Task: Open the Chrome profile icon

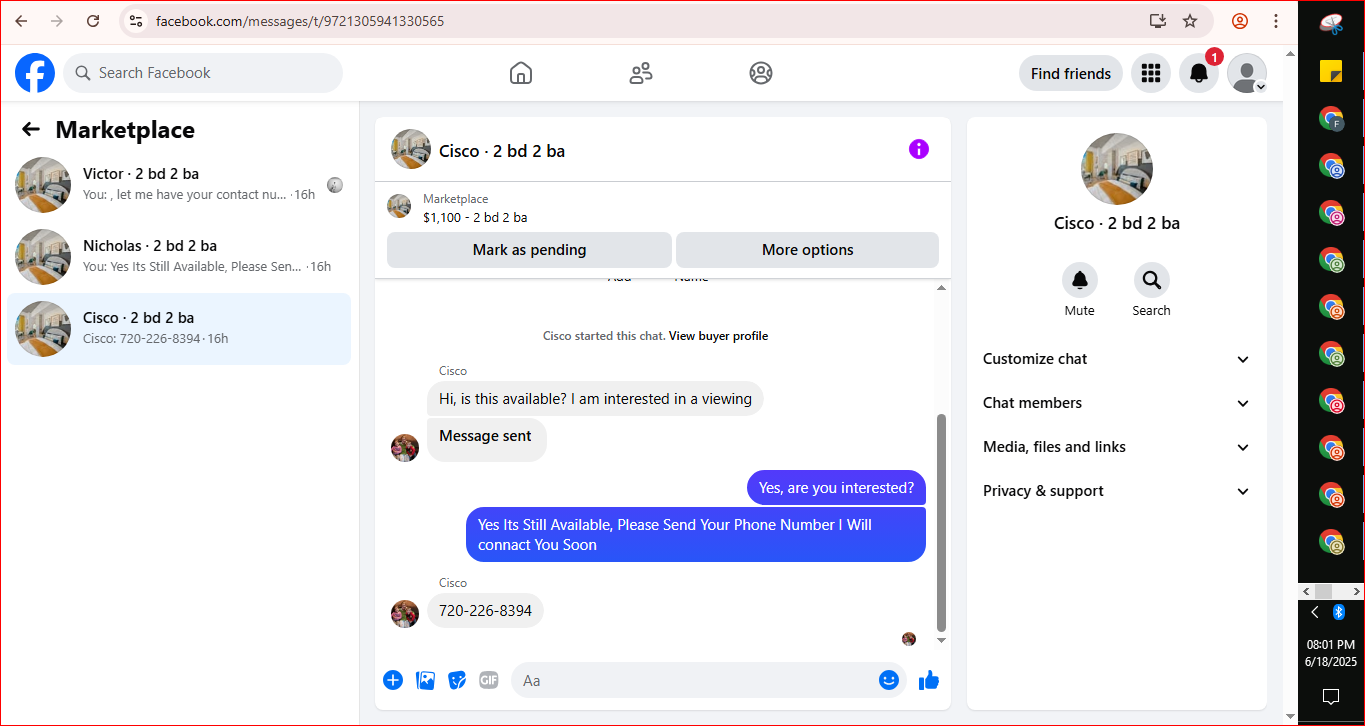Action: [1240, 21]
